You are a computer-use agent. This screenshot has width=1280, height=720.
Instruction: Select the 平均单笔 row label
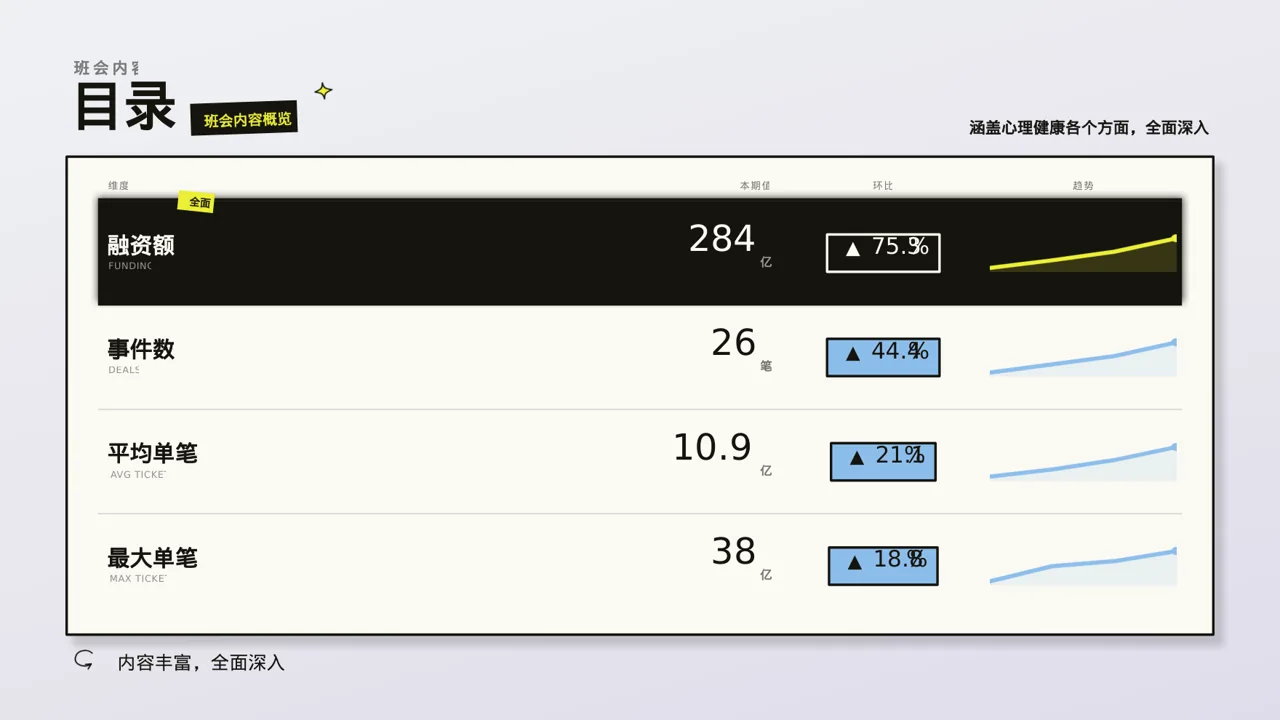click(x=152, y=453)
